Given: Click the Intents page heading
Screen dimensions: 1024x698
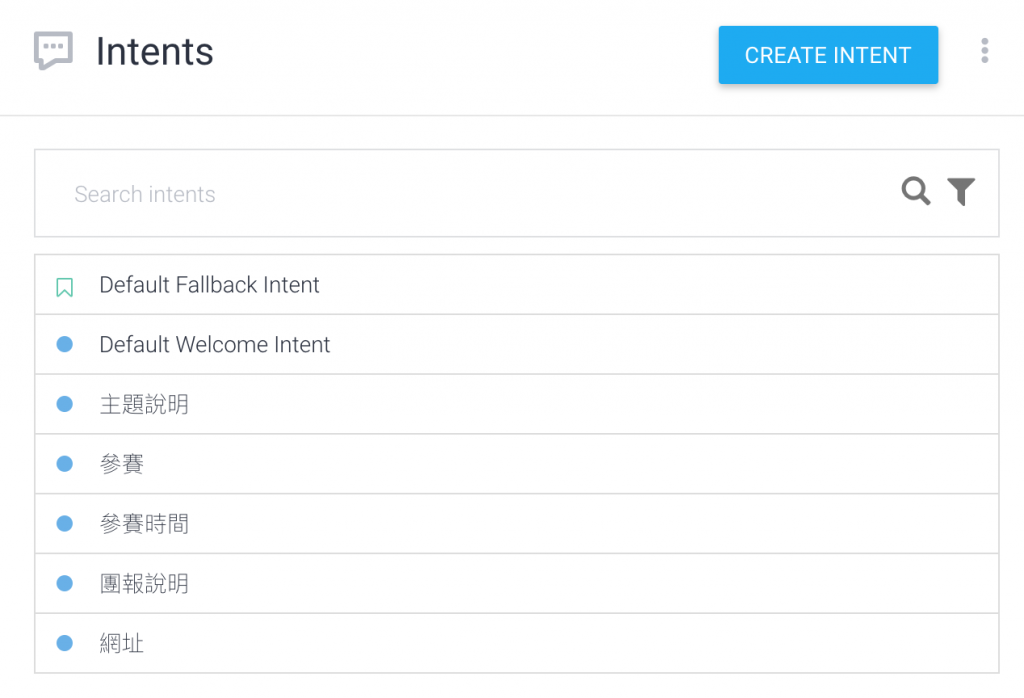Looking at the screenshot, I should tap(155, 52).
